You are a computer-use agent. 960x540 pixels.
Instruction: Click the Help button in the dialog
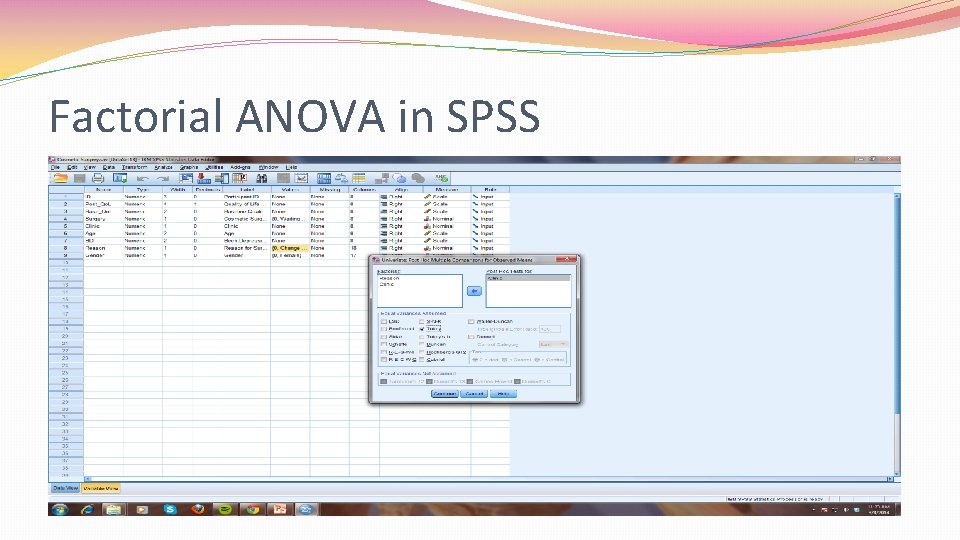click(x=503, y=394)
